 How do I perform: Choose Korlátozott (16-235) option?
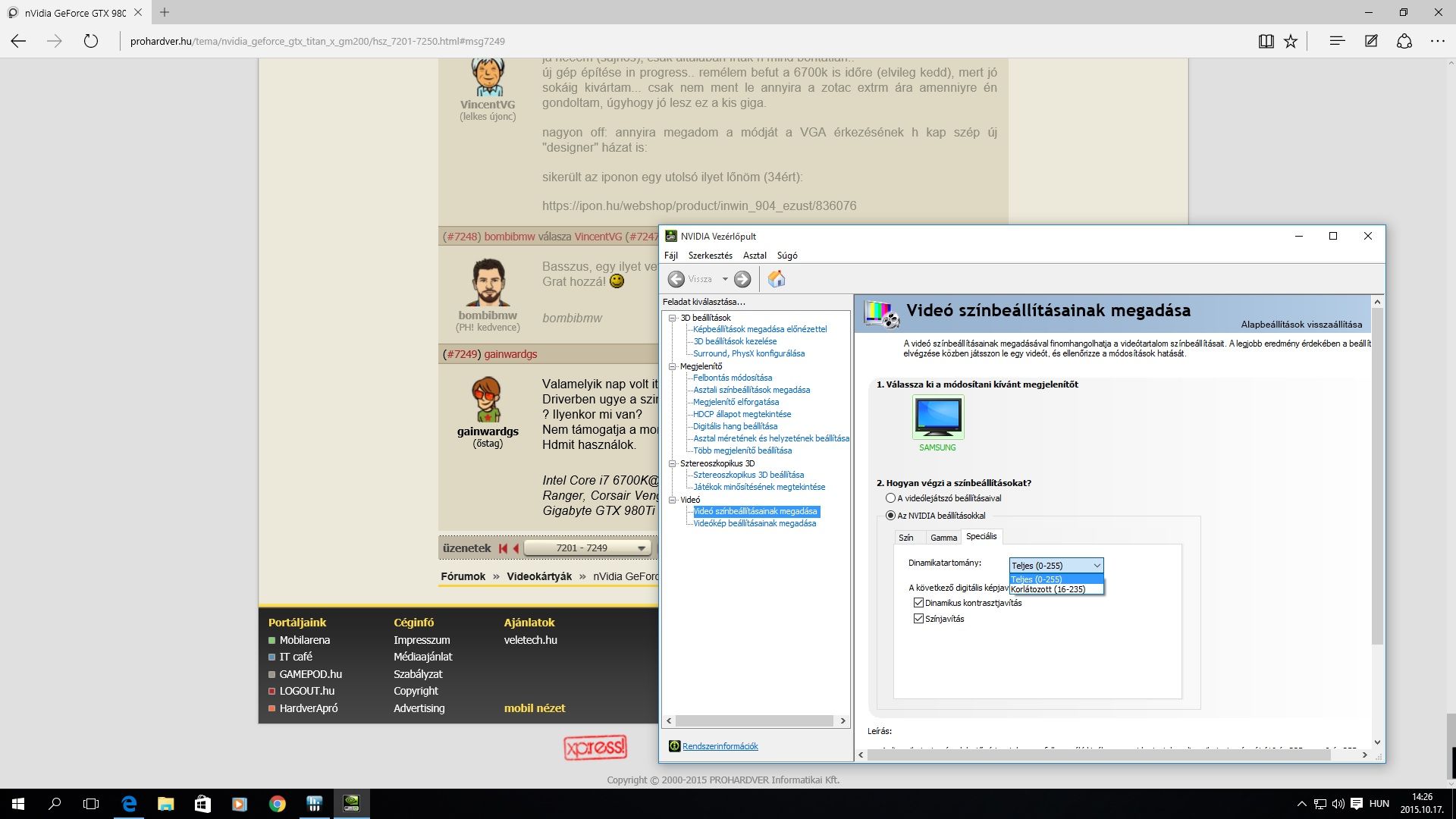click(x=1056, y=589)
